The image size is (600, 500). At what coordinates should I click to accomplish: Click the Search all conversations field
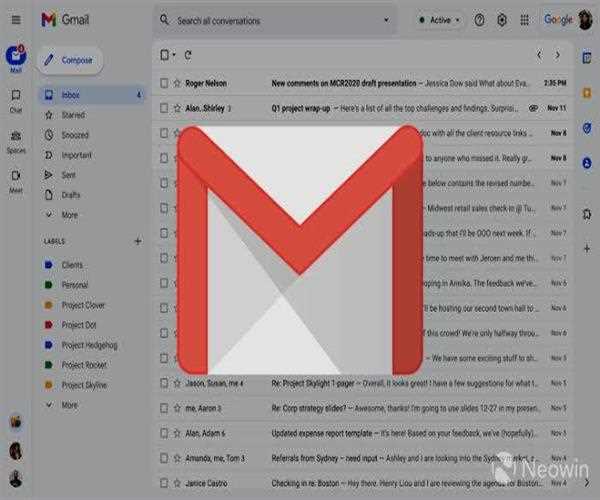click(270, 20)
